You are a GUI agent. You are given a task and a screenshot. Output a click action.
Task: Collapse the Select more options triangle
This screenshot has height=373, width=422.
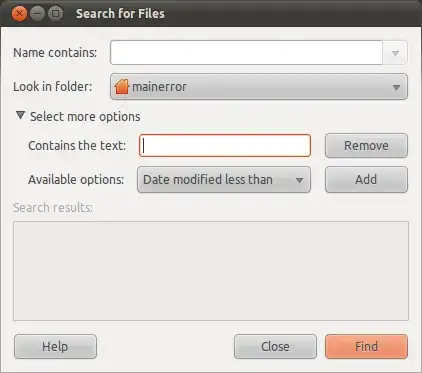[20, 116]
